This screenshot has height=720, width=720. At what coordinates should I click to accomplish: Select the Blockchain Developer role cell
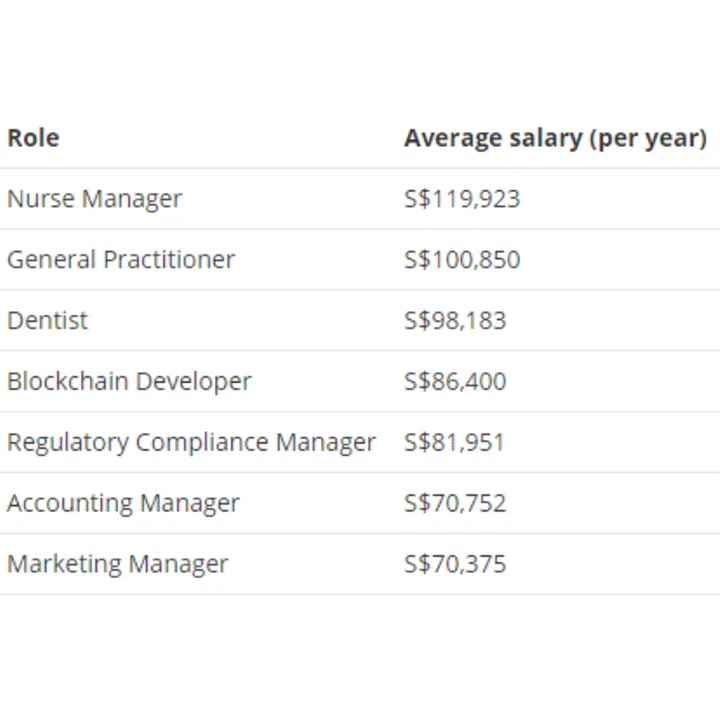pos(129,382)
